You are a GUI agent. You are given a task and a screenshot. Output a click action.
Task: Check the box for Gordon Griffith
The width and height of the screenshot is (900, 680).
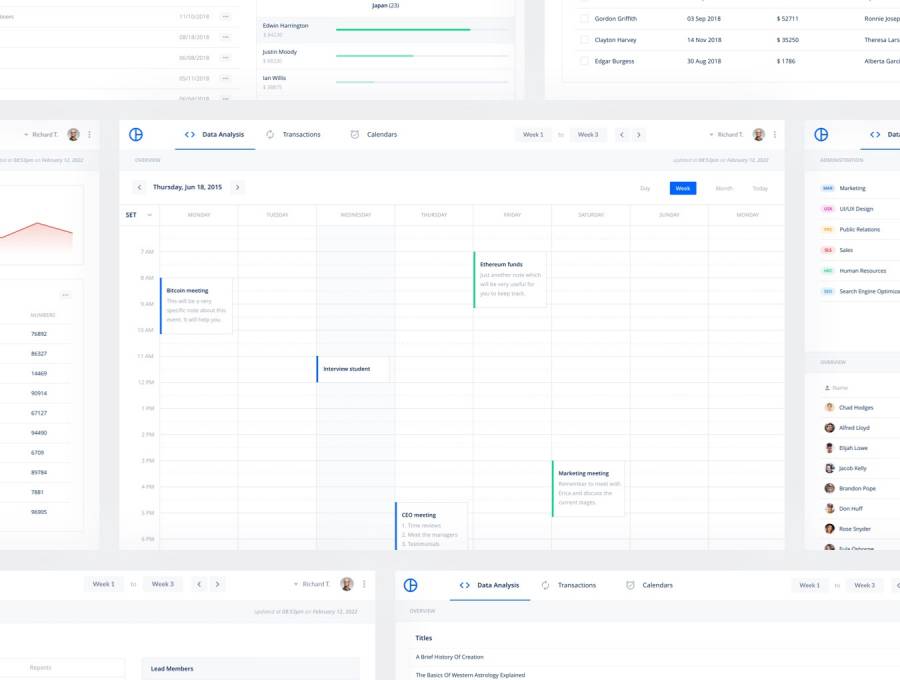tap(583, 18)
